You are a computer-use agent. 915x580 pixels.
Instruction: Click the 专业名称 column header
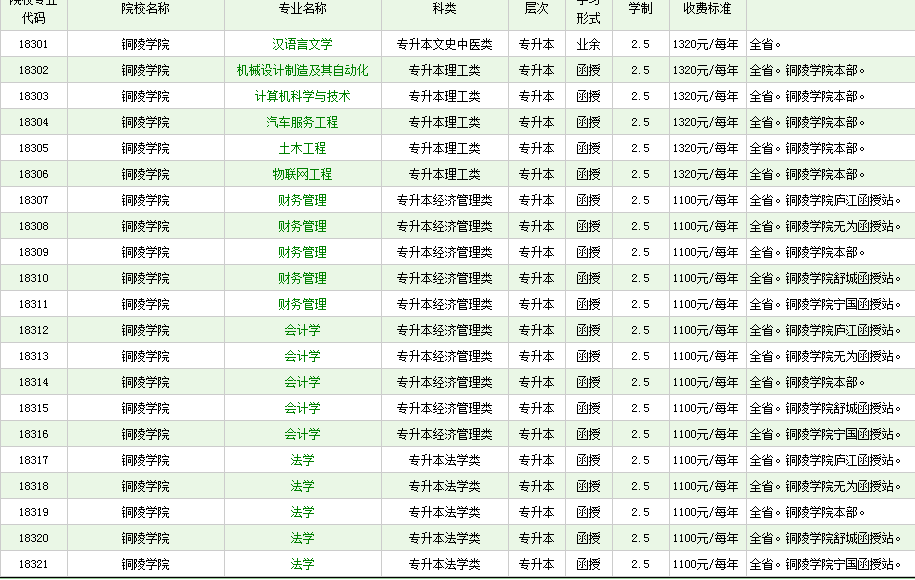coord(302,8)
